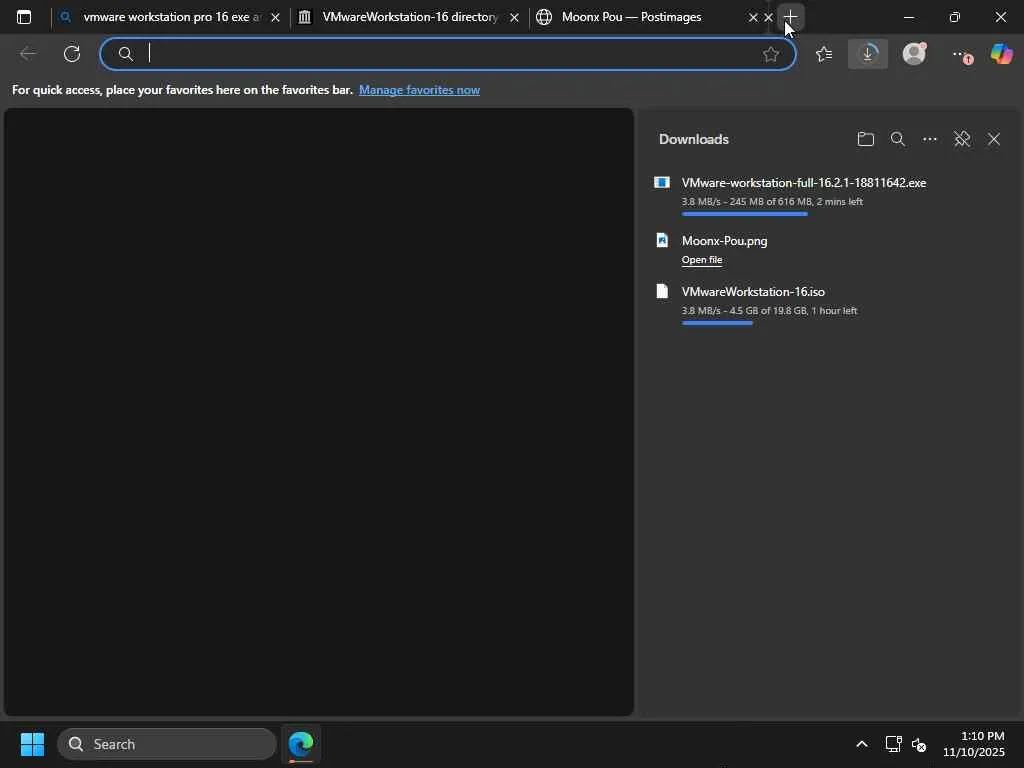
Task: Refresh the current page
Action: 72,54
